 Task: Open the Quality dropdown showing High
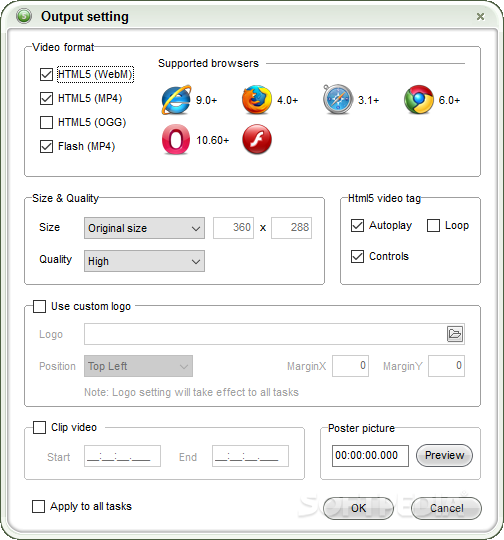tap(144, 261)
